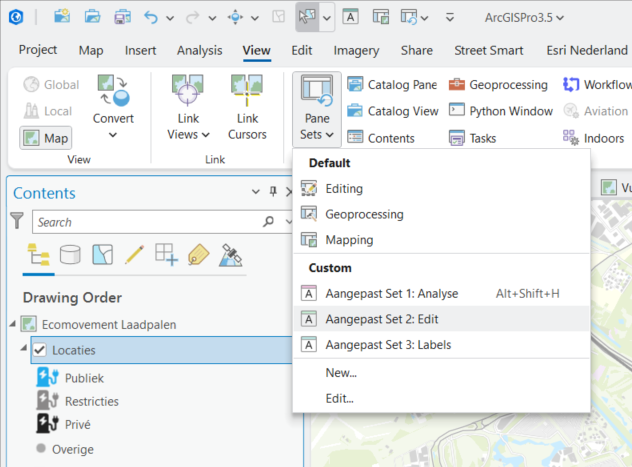Click the Contents search field

[145, 222]
